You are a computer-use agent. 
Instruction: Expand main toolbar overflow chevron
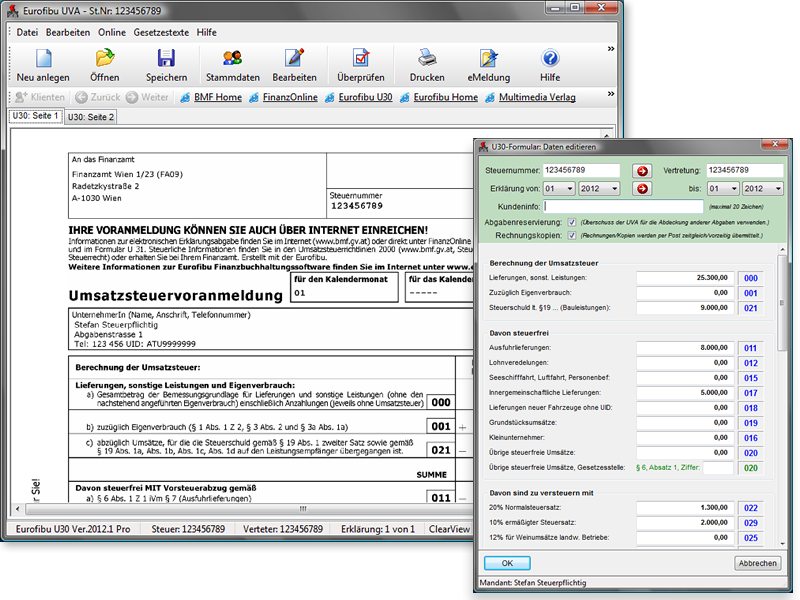click(611, 49)
